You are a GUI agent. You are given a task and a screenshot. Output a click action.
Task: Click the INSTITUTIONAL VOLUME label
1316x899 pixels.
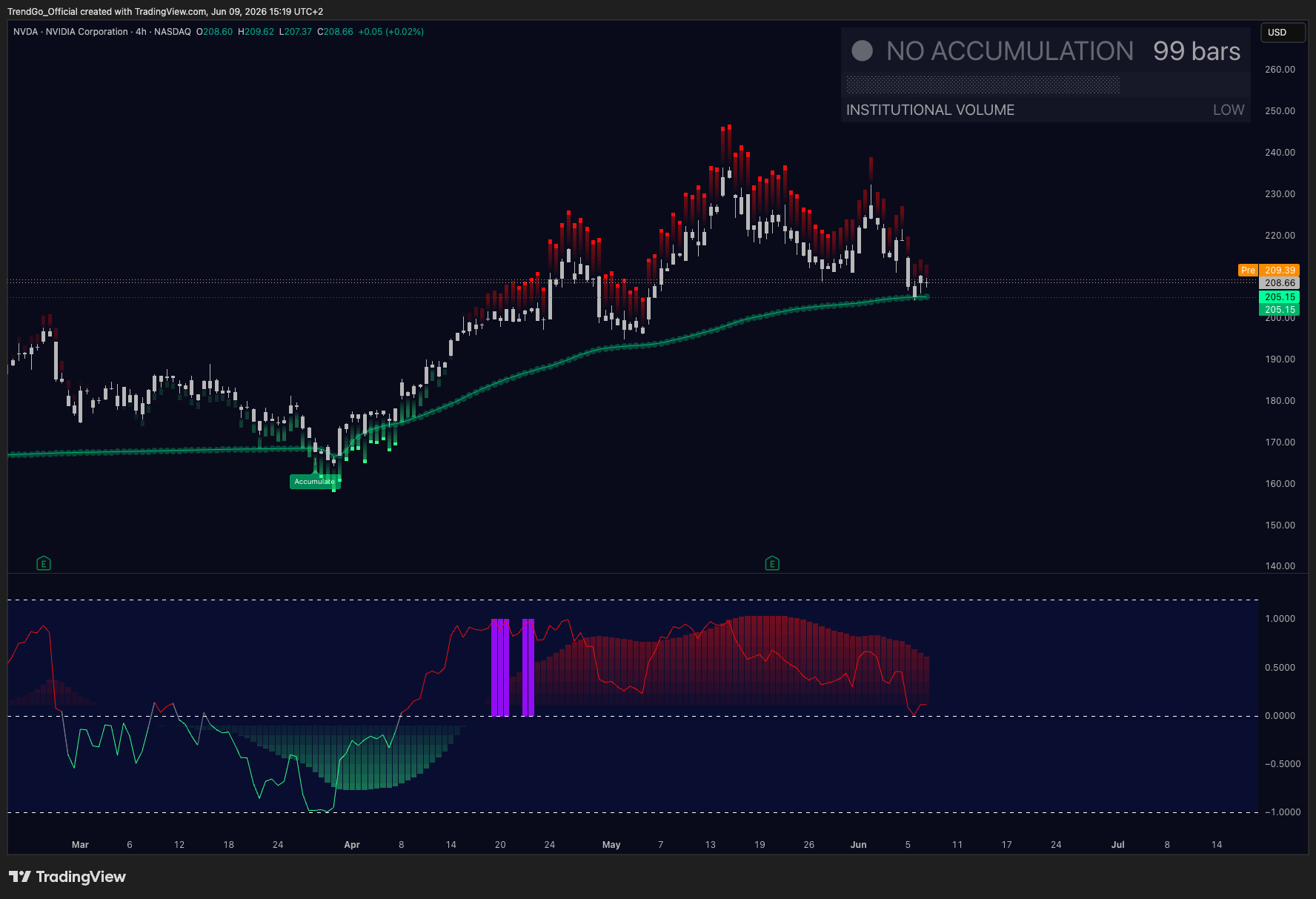[x=930, y=110]
